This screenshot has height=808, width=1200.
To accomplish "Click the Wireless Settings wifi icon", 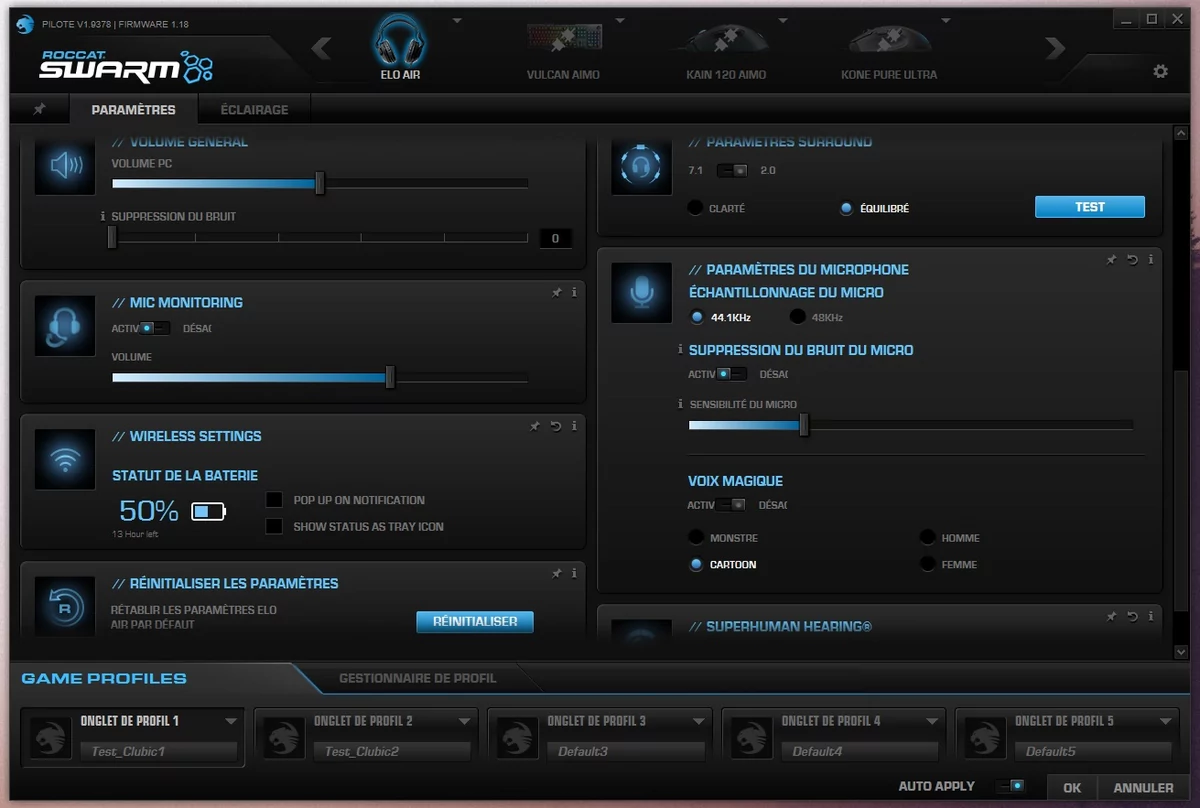I will 65,459.
